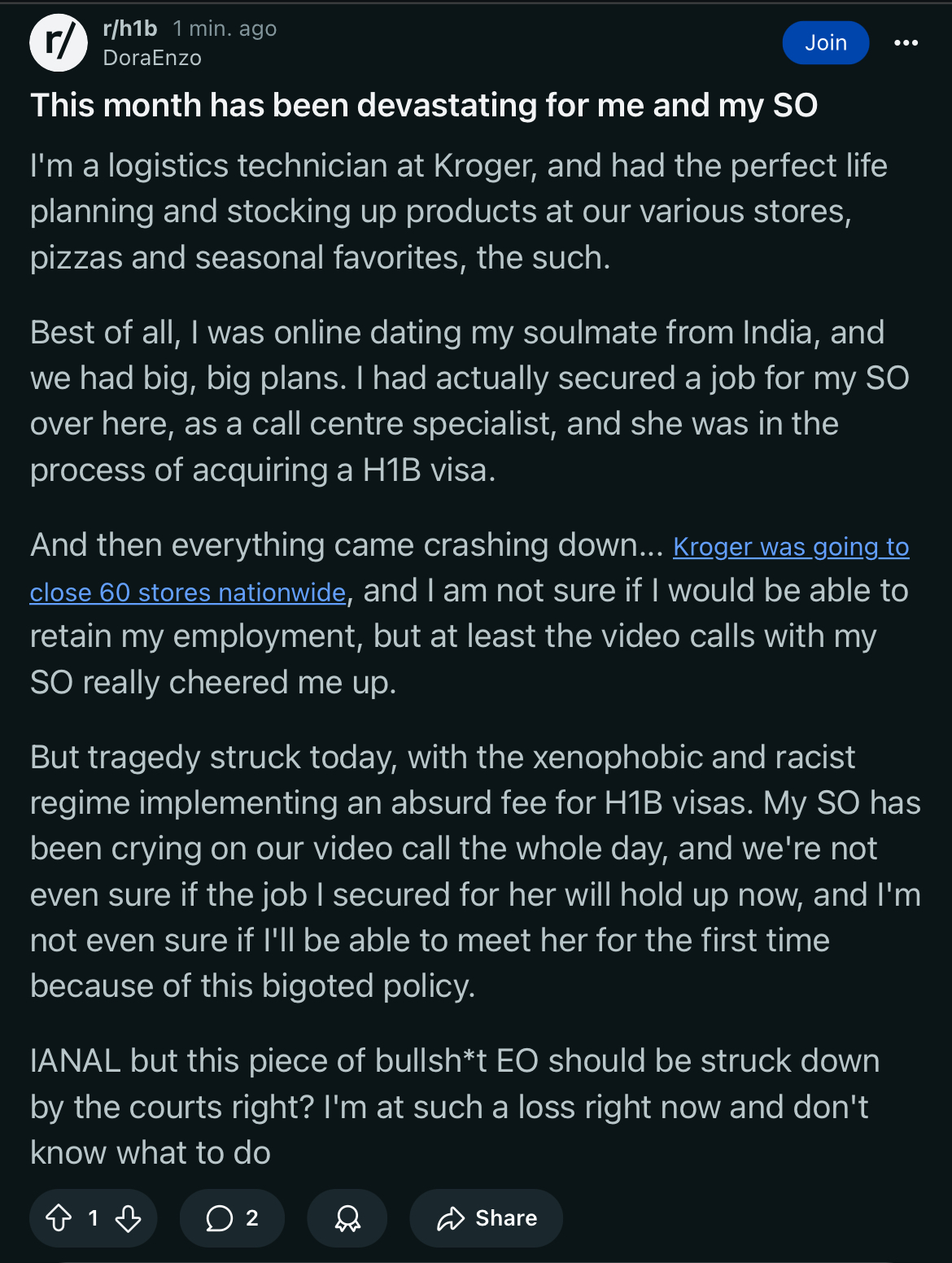The width and height of the screenshot is (952, 1263).
Task: Click the vote score number 1
Action: point(94,1218)
